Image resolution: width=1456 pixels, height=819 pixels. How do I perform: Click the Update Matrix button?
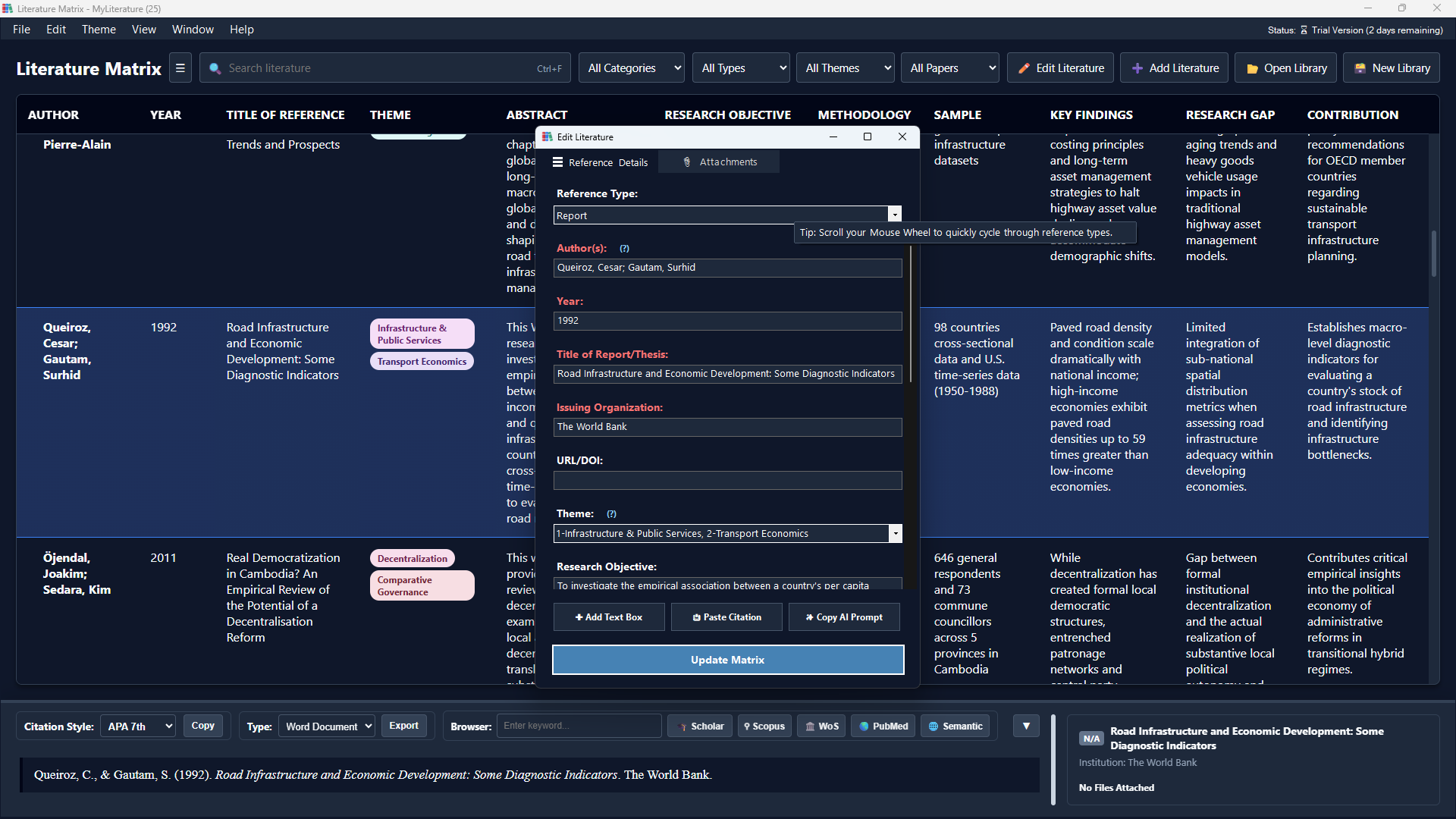728,660
